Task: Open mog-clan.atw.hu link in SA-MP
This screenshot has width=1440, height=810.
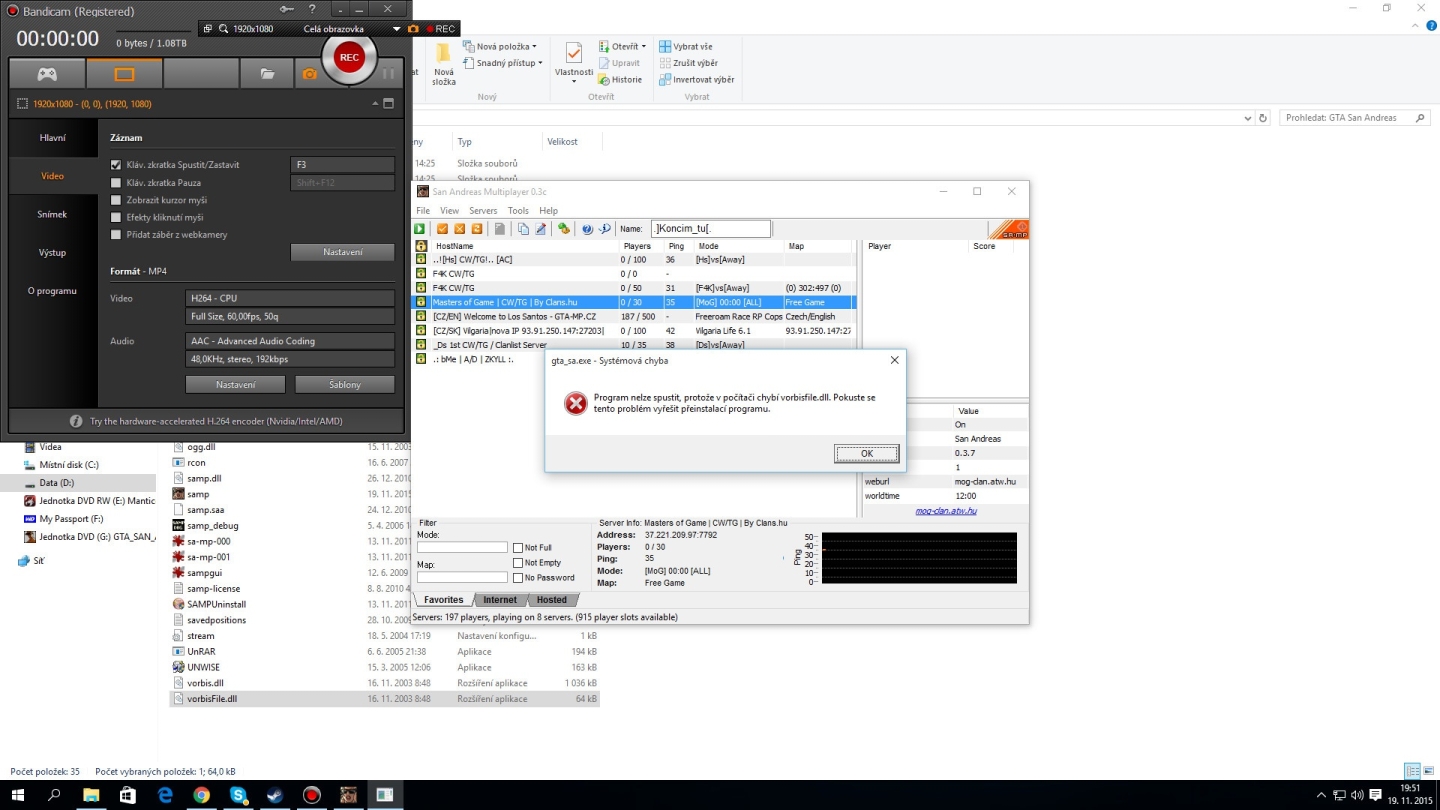Action: [x=946, y=511]
